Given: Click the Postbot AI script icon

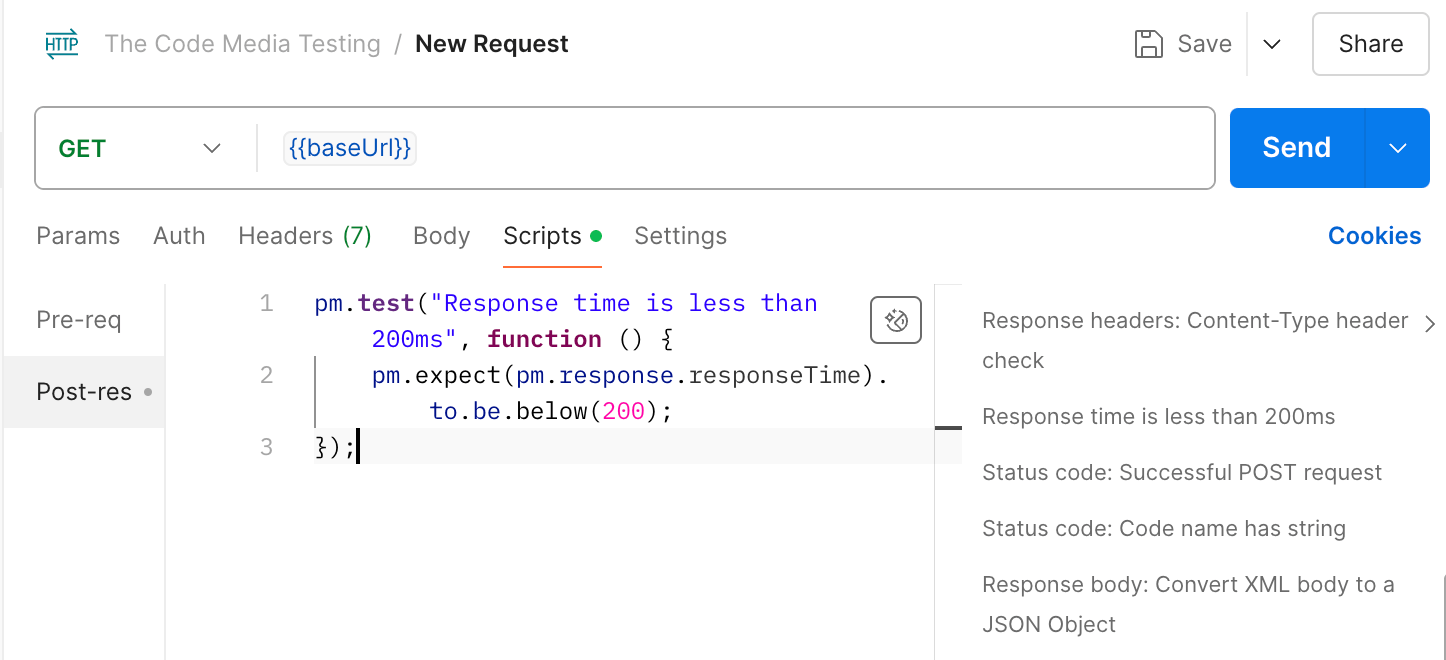Looking at the screenshot, I should (896, 321).
